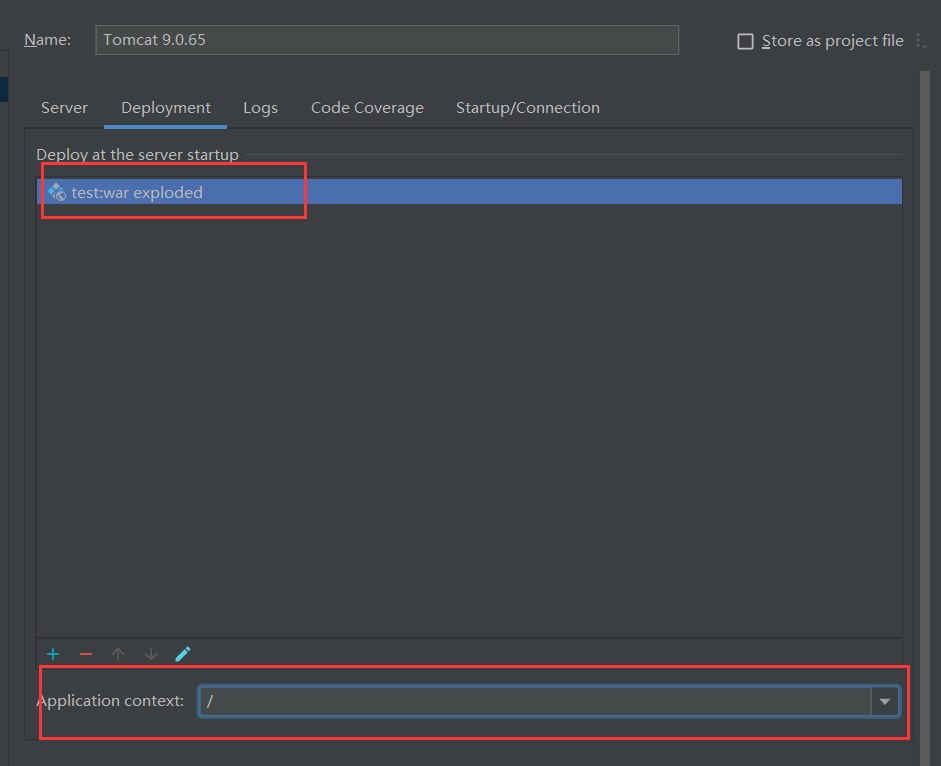This screenshot has width=941, height=766.
Task: Move the selected artifact up
Action: coord(118,654)
